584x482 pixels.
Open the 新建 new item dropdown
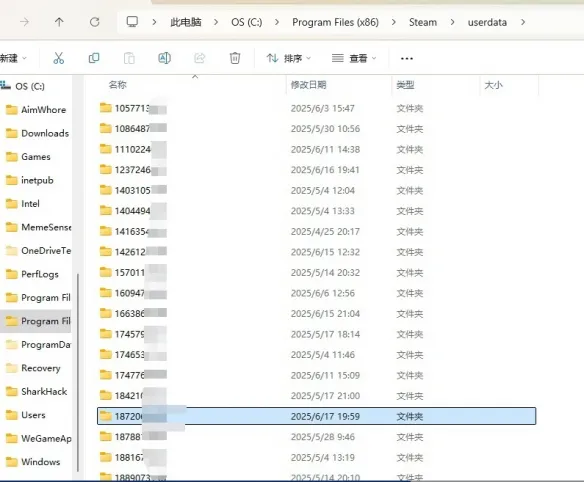point(13,58)
